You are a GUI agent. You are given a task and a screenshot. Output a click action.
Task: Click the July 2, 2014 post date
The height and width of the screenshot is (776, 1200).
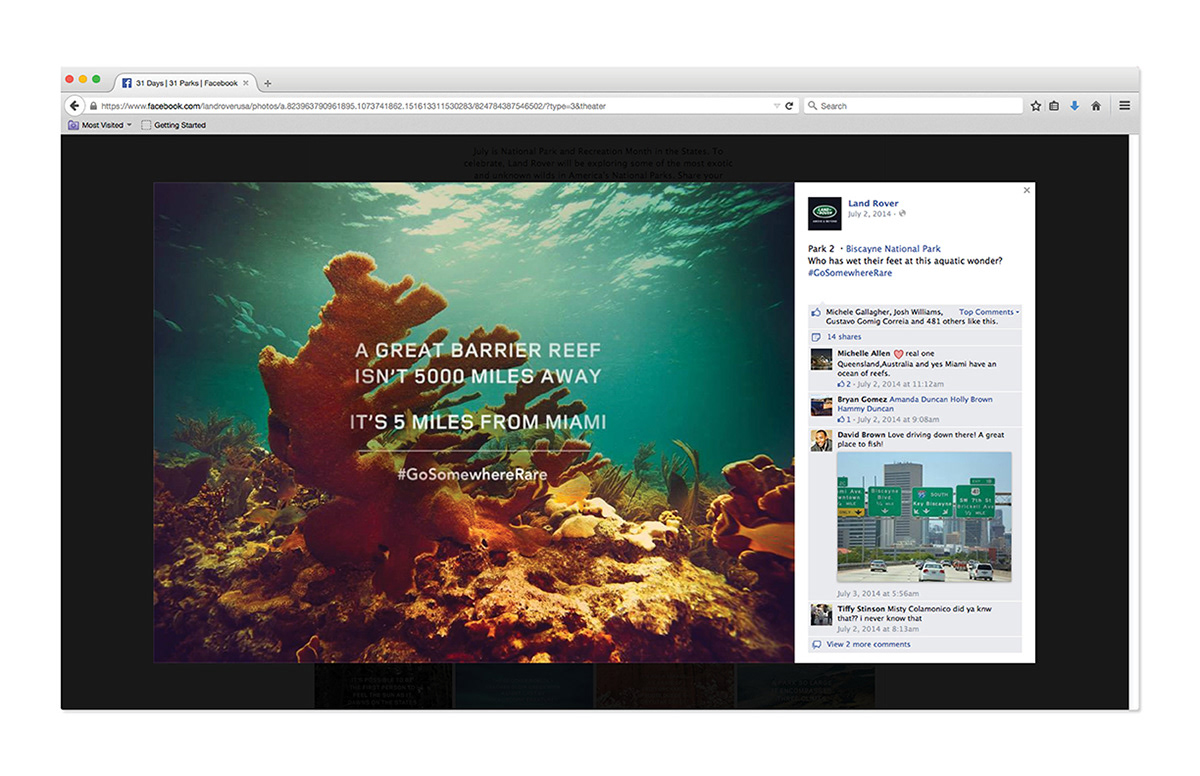(x=869, y=213)
